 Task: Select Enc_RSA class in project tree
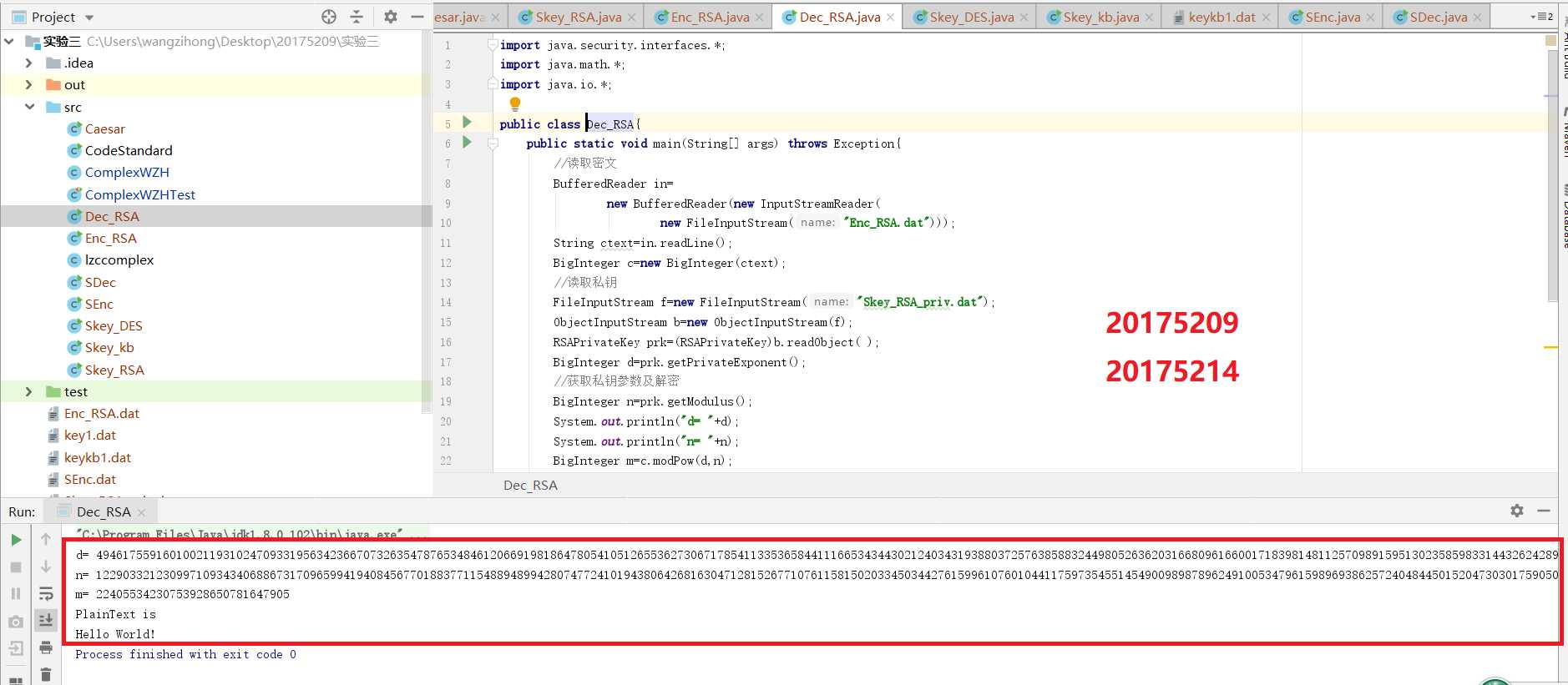click(x=110, y=238)
